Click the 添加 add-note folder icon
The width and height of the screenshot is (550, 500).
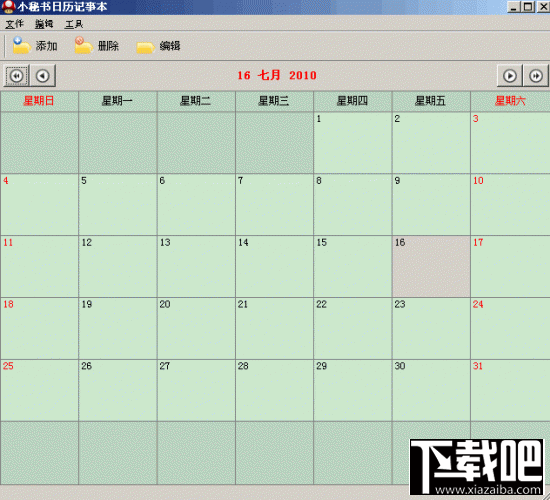[x=22, y=46]
